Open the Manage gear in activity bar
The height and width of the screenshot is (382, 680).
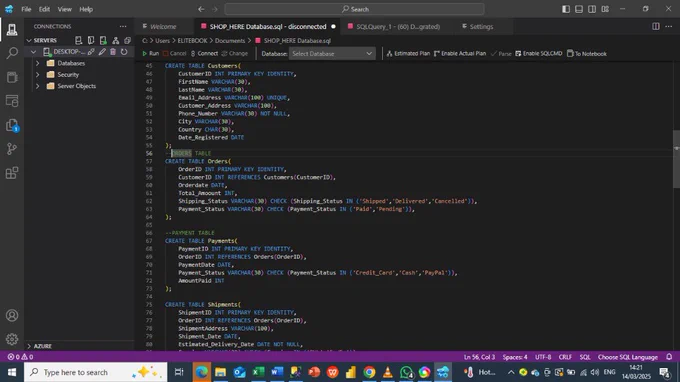[x=12, y=339]
